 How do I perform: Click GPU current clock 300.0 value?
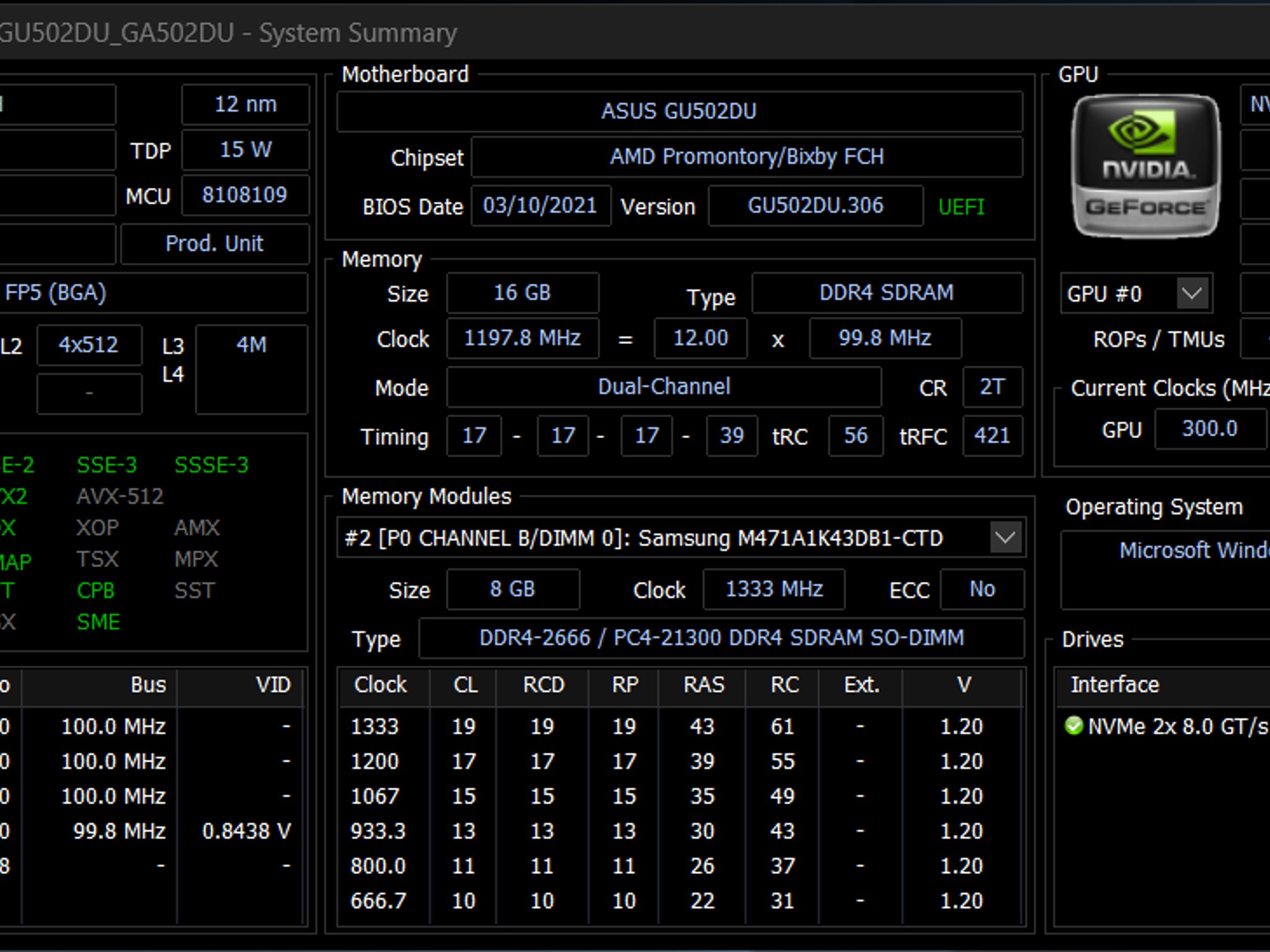click(1209, 429)
